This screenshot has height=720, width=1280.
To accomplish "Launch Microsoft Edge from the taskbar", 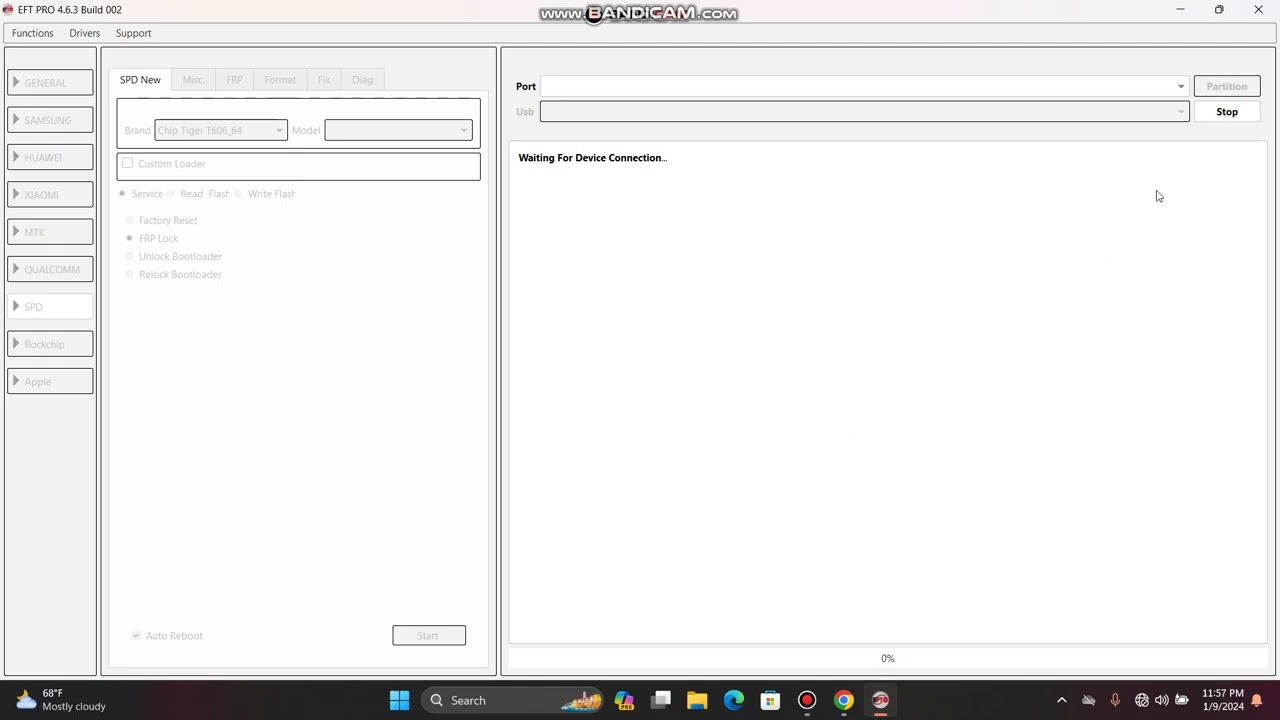I will tap(734, 700).
